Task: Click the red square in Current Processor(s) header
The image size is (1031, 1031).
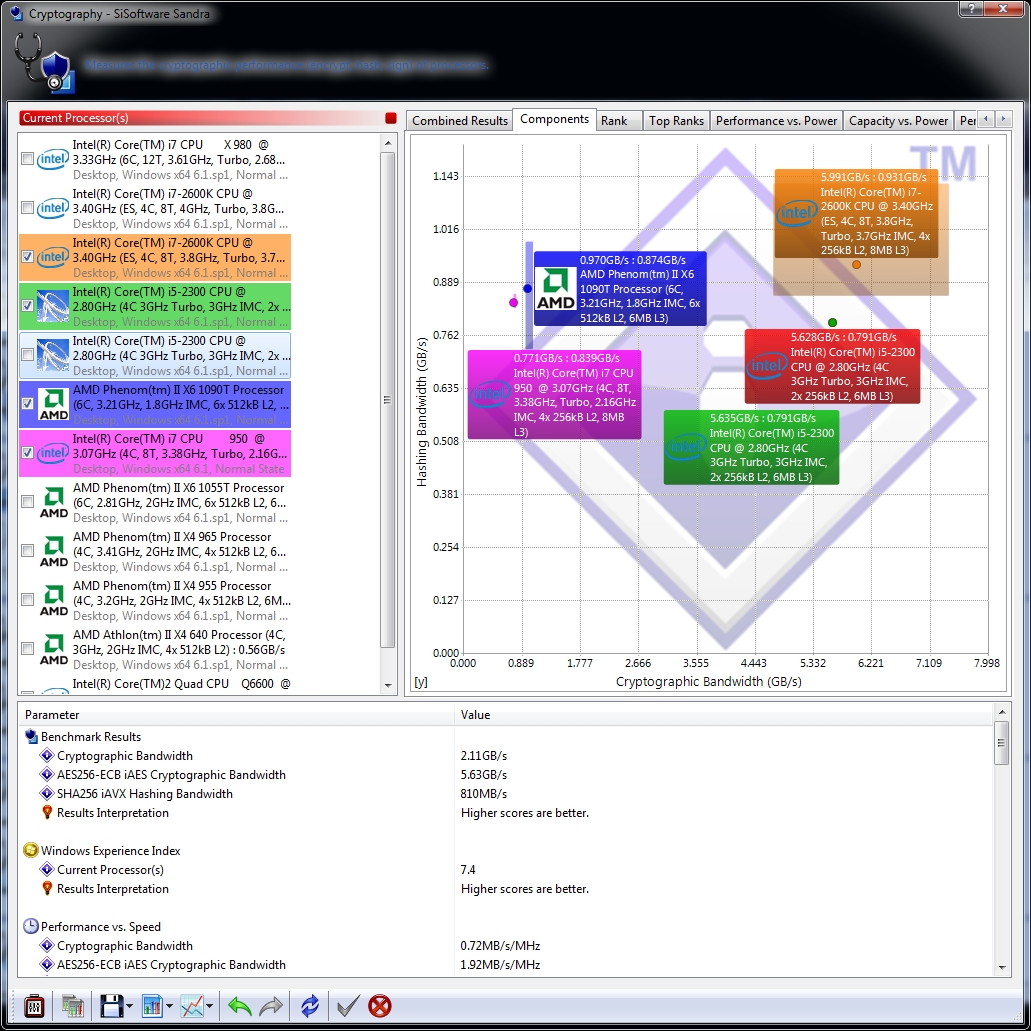Action: (x=391, y=118)
